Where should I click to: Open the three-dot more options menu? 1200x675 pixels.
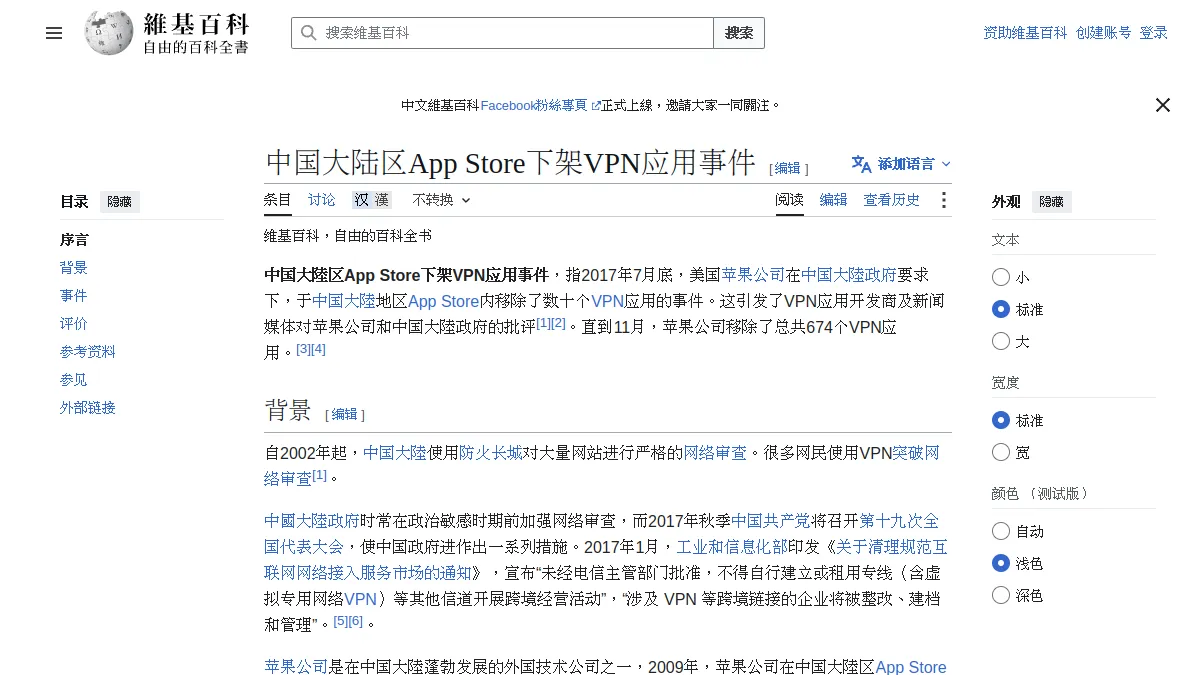(x=943, y=200)
